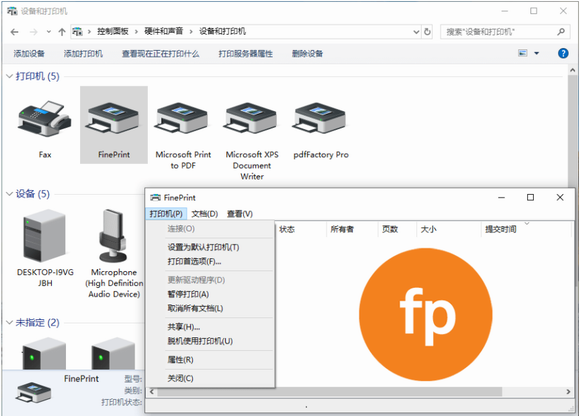
Task: Select the Fax printer icon
Action: coord(45,119)
